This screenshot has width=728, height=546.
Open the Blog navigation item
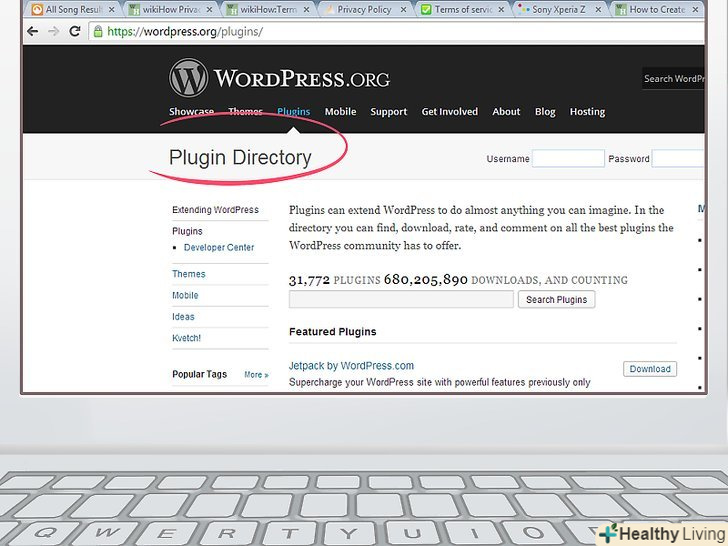point(545,112)
